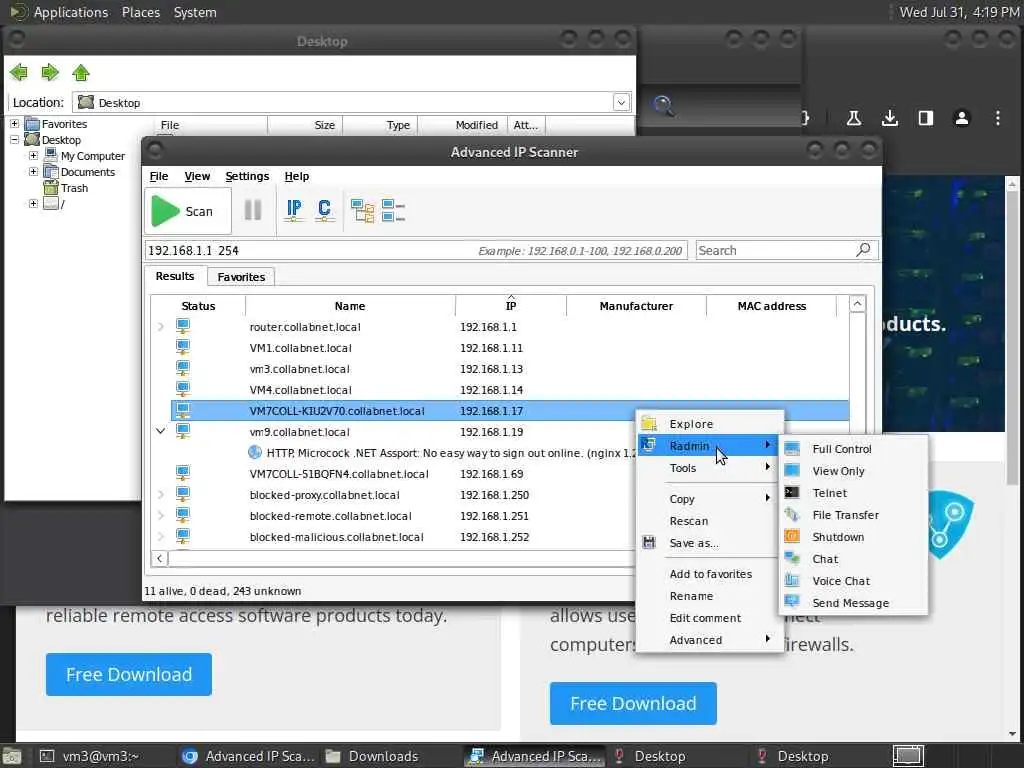This screenshot has height=768, width=1024.
Task: Expand My Computer tree node
Action: 33,155
